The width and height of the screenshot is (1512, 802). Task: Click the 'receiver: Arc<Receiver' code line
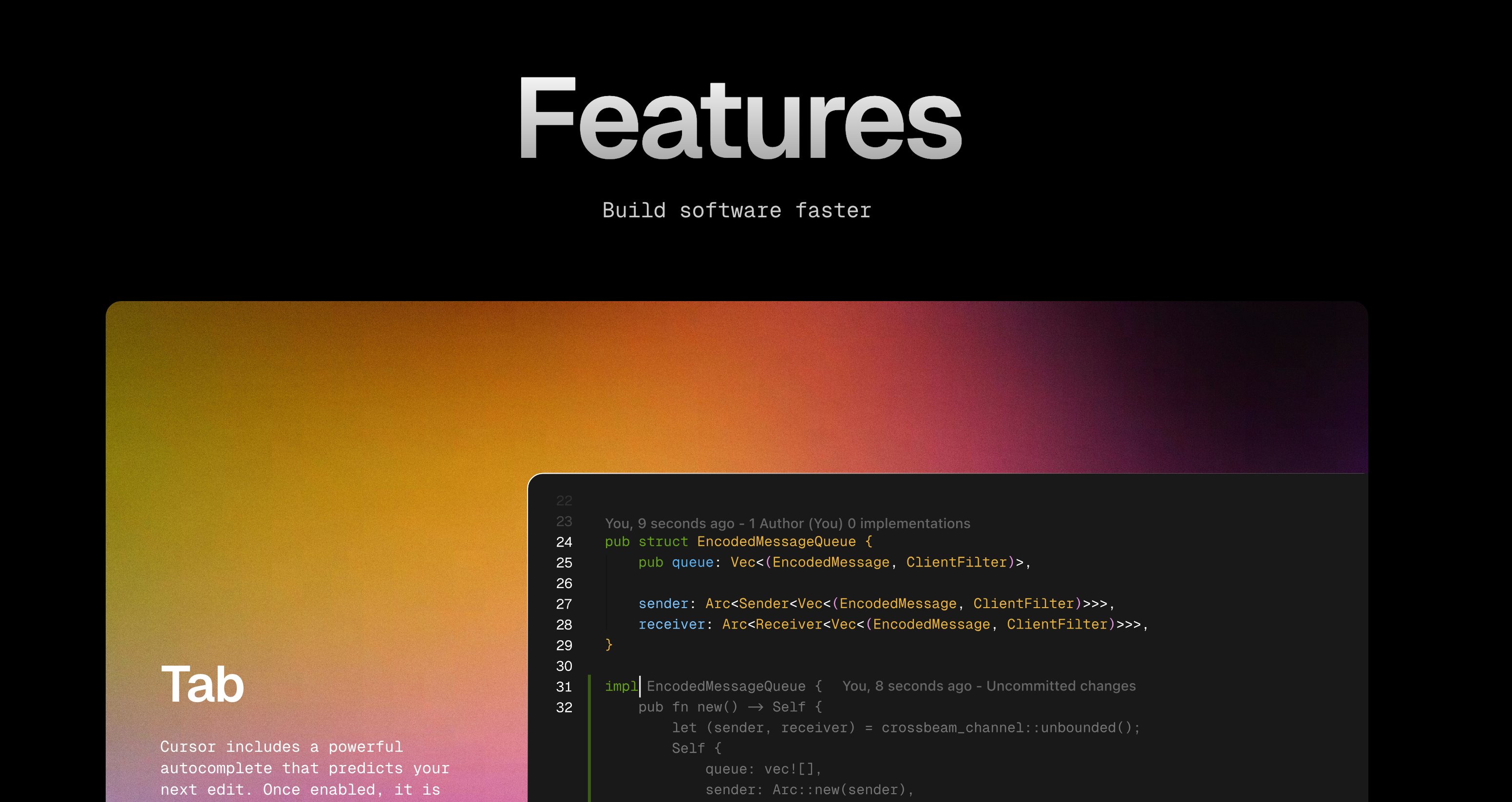click(893, 624)
